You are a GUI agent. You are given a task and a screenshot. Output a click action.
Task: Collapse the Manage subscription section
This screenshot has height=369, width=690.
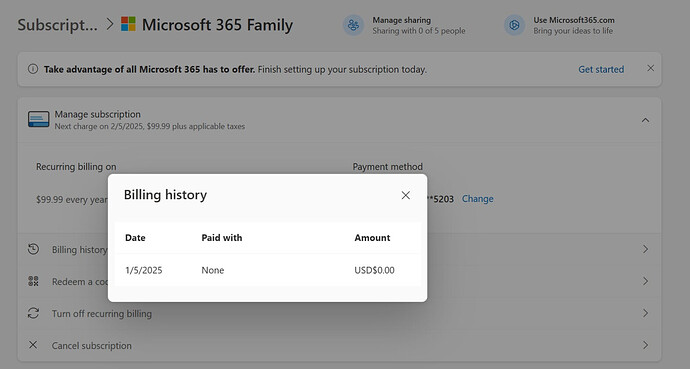[x=645, y=120]
